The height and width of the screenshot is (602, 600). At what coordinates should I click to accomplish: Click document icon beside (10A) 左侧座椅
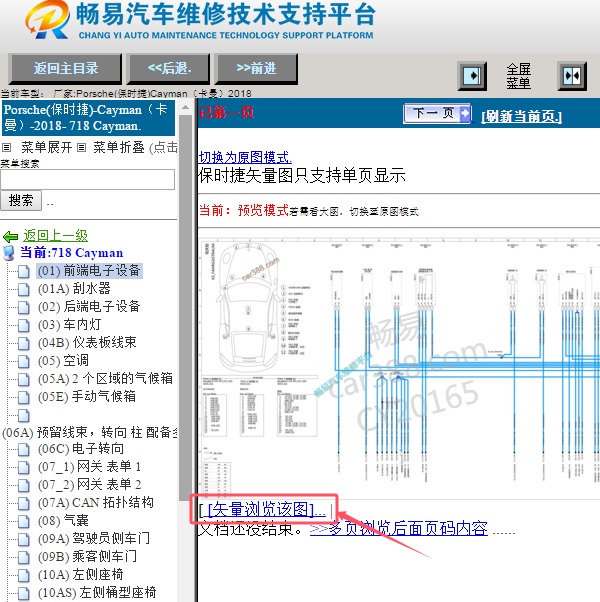click(23, 575)
